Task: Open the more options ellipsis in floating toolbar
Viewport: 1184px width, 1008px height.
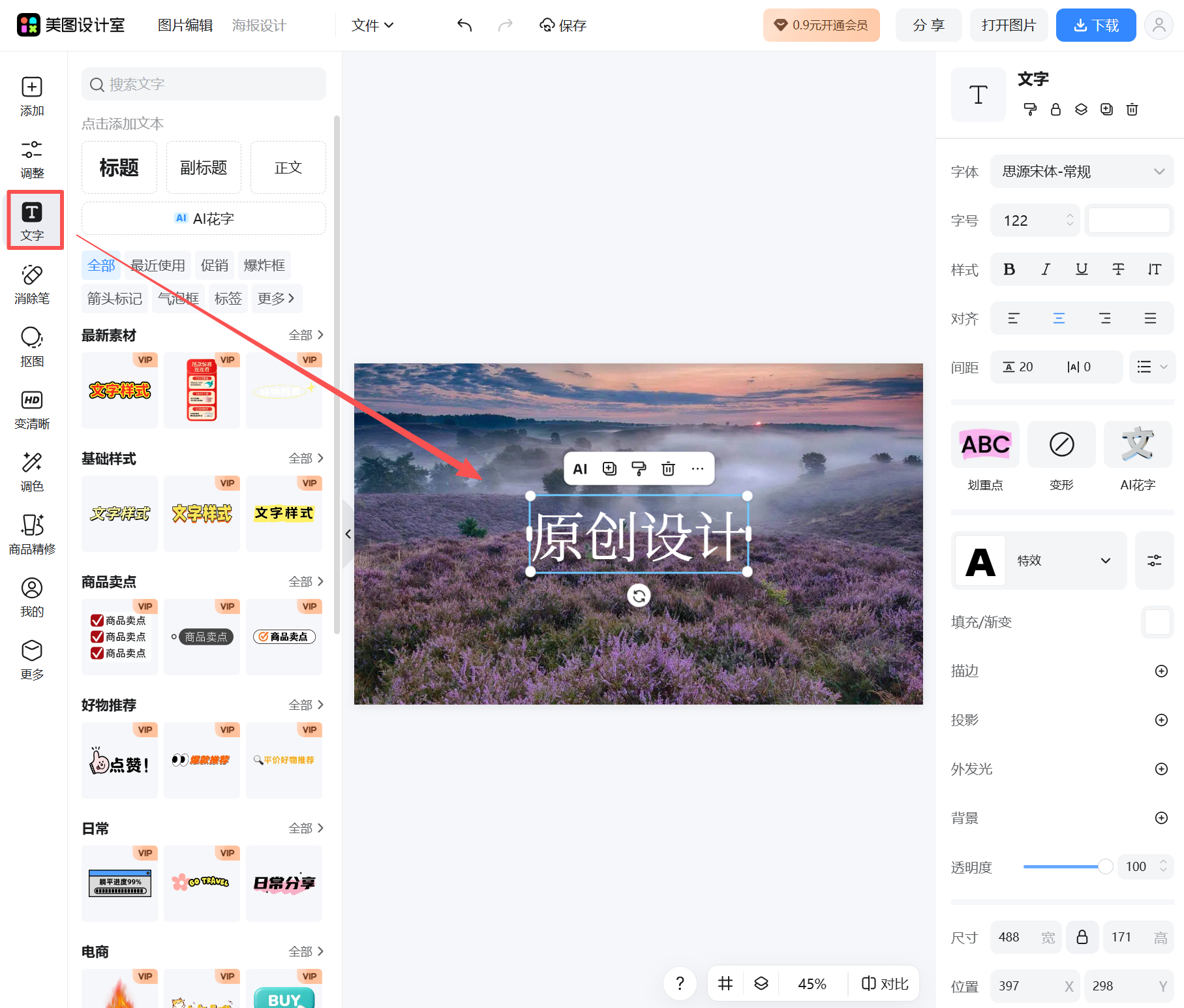Action: tap(697, 468)
